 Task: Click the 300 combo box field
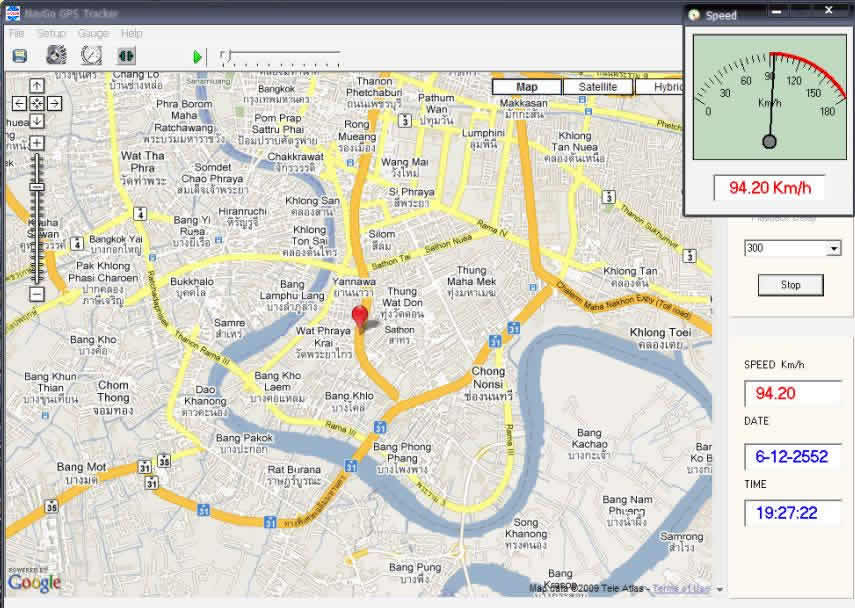click(x=792, y=249)
